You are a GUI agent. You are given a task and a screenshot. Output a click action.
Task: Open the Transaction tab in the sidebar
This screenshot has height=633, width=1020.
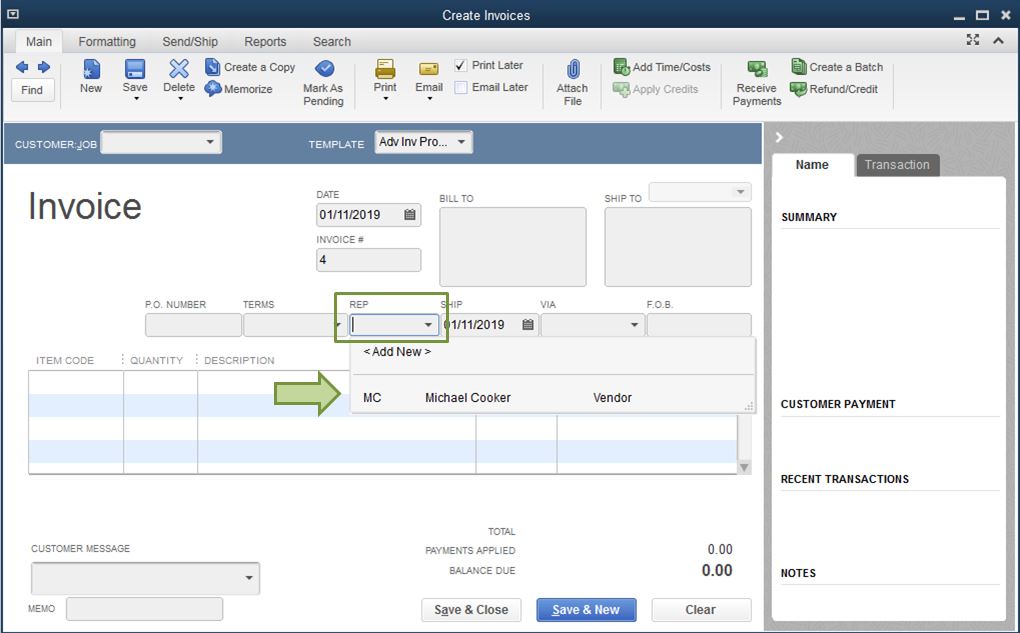[897, 165]
